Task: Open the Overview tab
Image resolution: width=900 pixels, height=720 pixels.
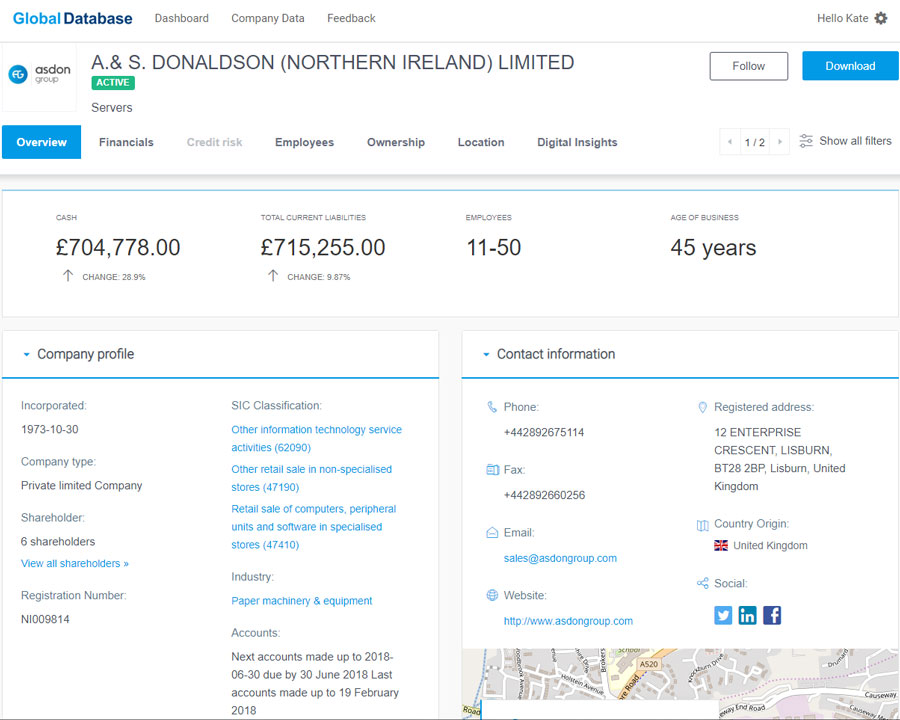Action: click(x=41, y=142)
